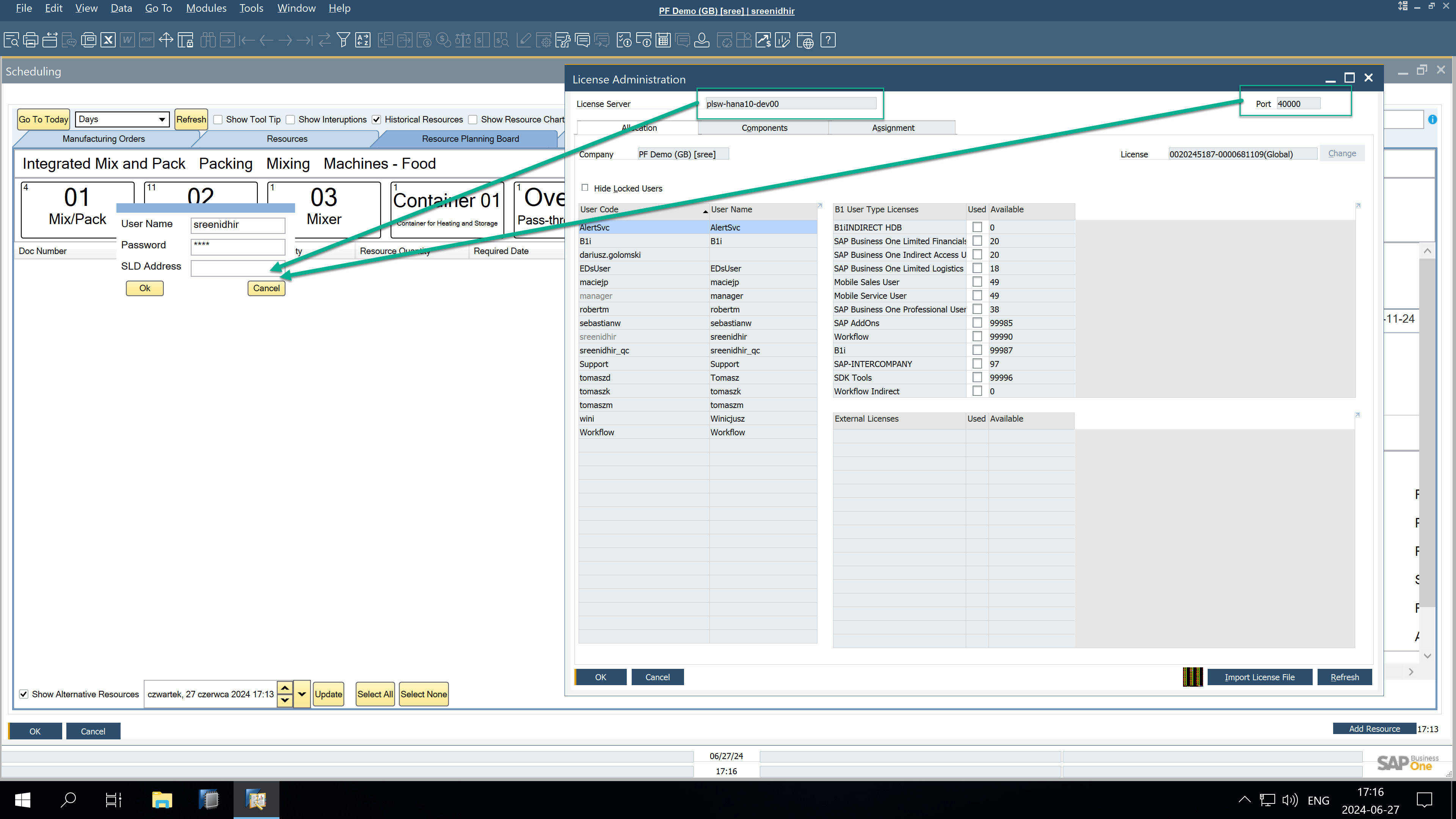Click the Filter funnel icon

(x=343, y=40)
